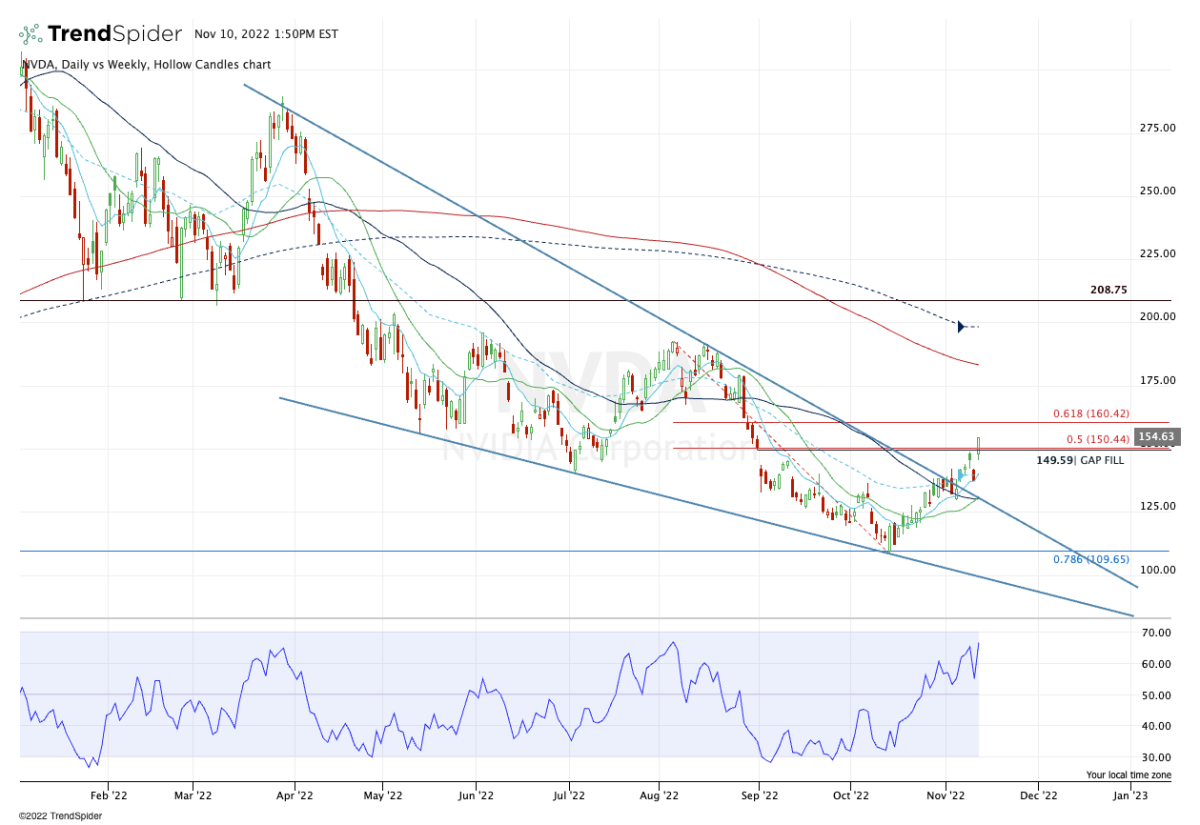1200x825 pixels.
Task: Click the Nov 10, 2022 1:50PM EST timestamp
Action: tap(267, 34)
